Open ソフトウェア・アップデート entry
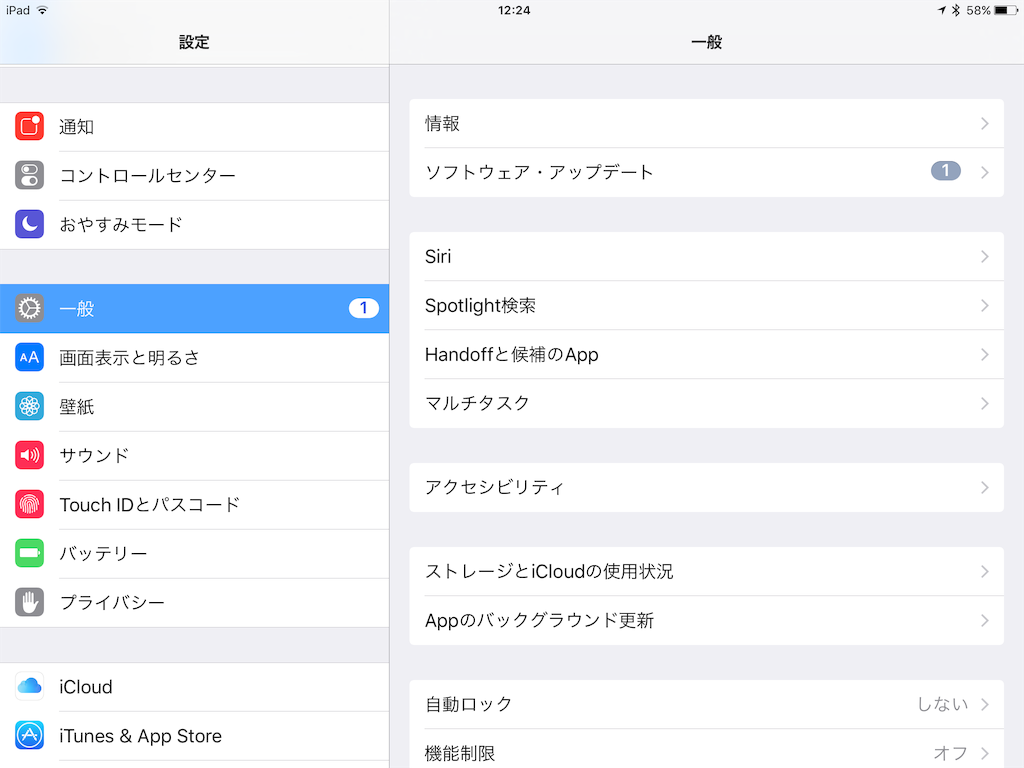The image size is (1024, 768). point(707,172)
